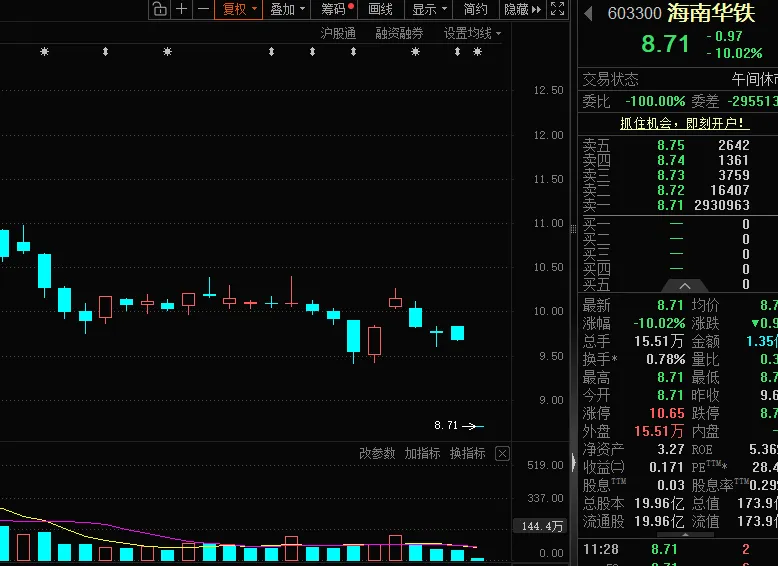Click the left arrow beside stock code 603300
The width and height of the screenshot is (778, 566).
[x=587, y=14]
